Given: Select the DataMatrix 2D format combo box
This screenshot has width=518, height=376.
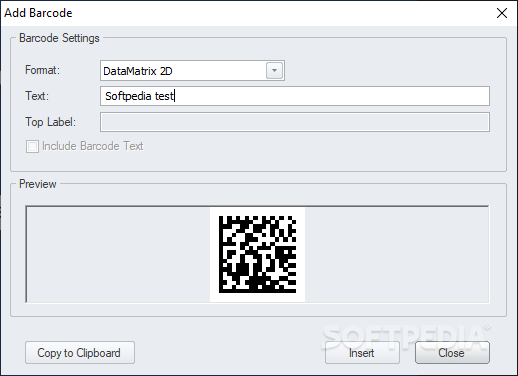Looking at the screenshot, I should pos(192,70).
